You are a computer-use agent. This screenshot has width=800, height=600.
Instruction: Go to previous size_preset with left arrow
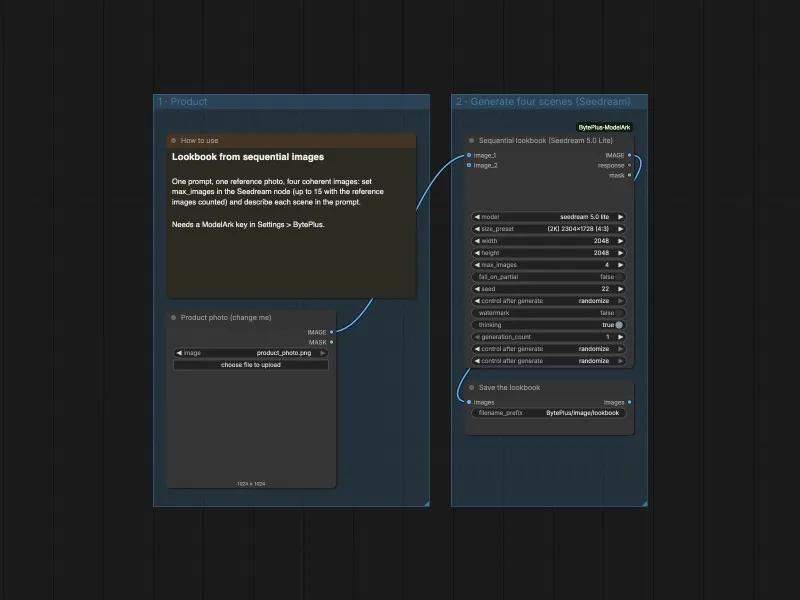click(x=477, y=229)
